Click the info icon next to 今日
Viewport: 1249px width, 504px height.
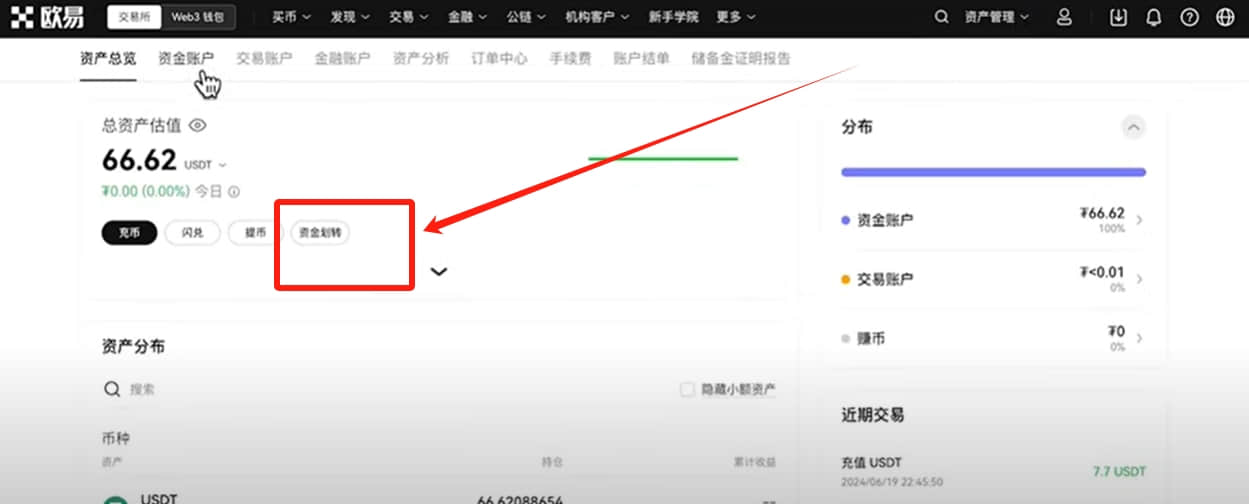click(x=234, y=191)
